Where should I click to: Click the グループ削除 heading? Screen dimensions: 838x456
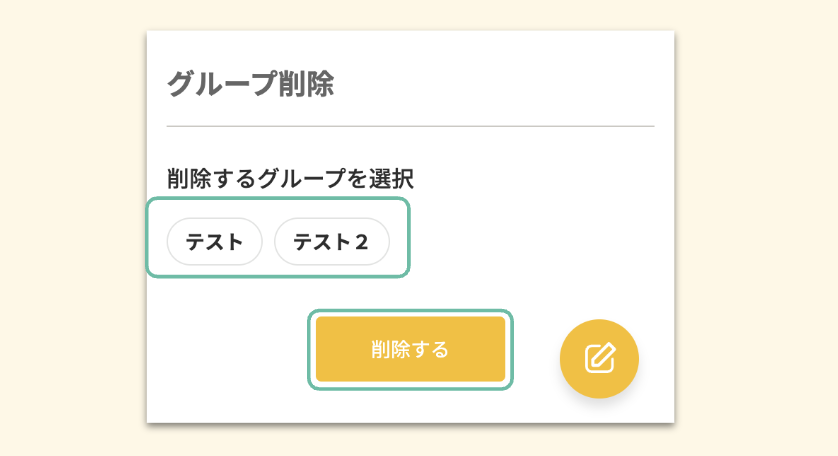pos(250,85)
